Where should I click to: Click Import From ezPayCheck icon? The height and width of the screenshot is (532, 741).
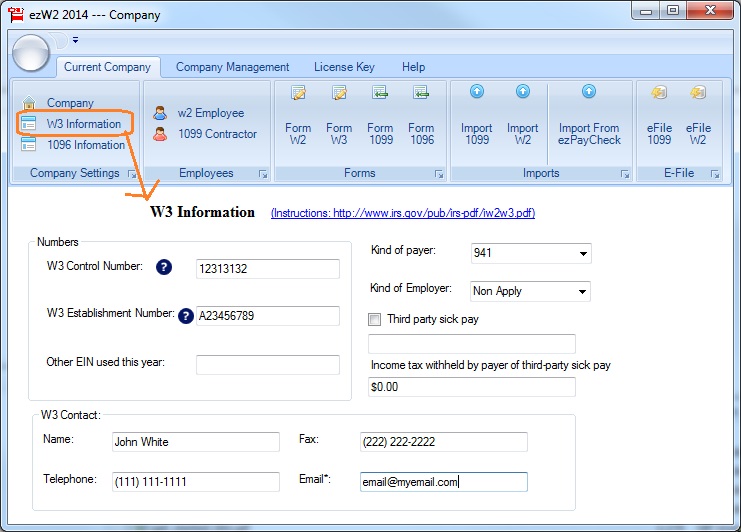589,92
